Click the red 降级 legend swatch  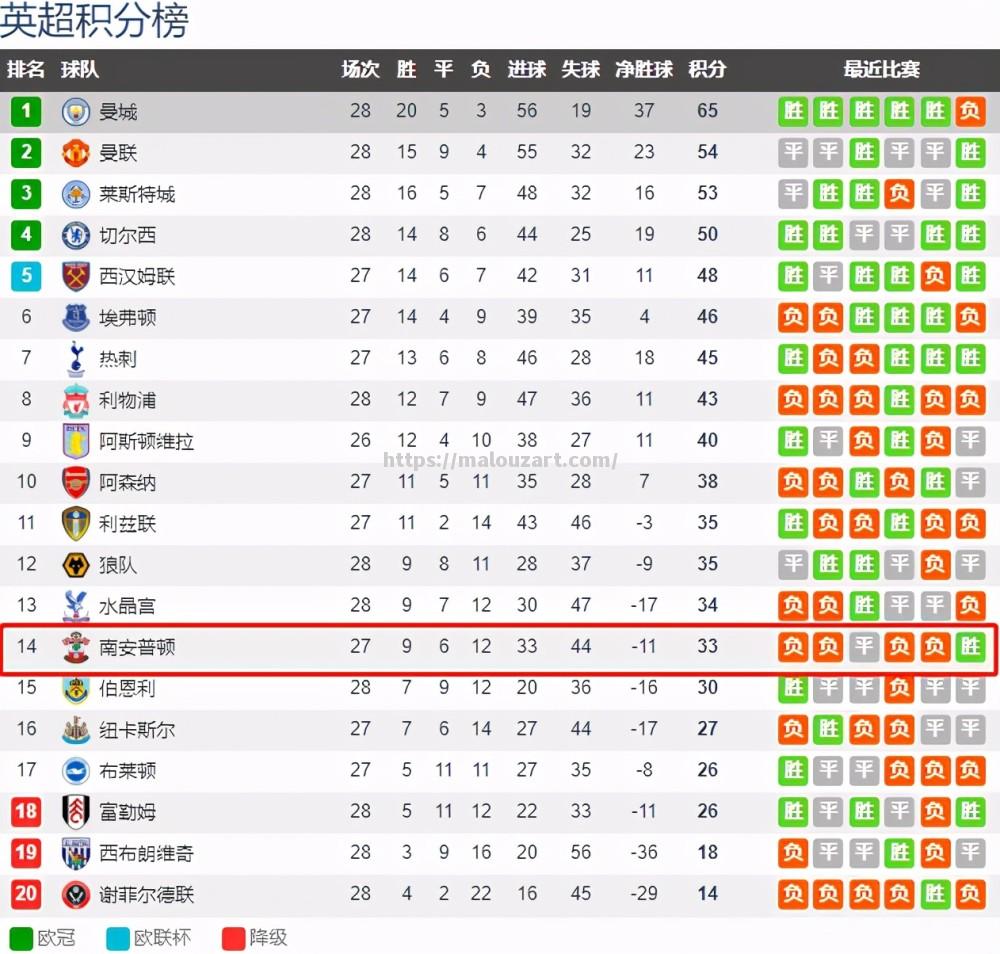pyautogui.click(x=233, y=938)
